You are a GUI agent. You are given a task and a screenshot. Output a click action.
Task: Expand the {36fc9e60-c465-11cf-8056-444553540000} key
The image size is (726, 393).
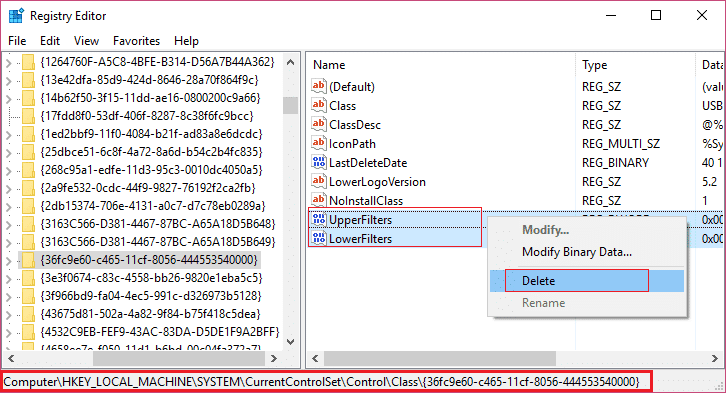(x=9, y=260)
